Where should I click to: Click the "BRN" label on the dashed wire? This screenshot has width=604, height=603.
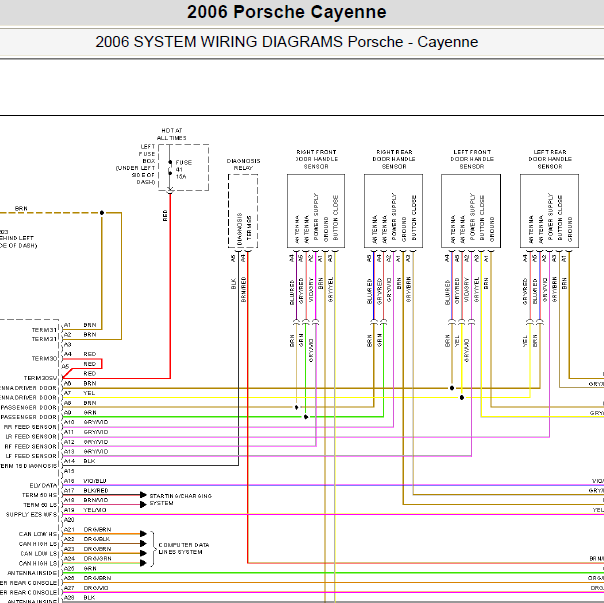pyautogui.click(x=21, y=208)
